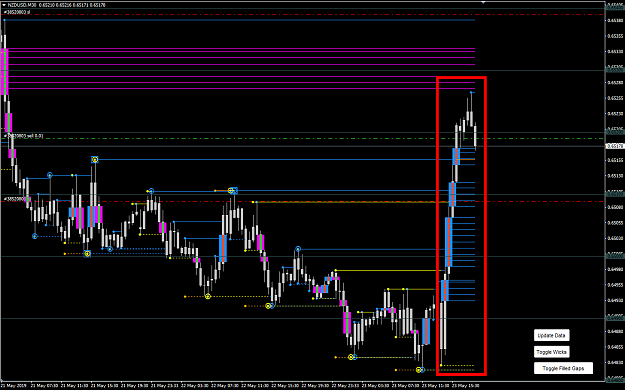Click the 0.65055 price axis label

615,223
